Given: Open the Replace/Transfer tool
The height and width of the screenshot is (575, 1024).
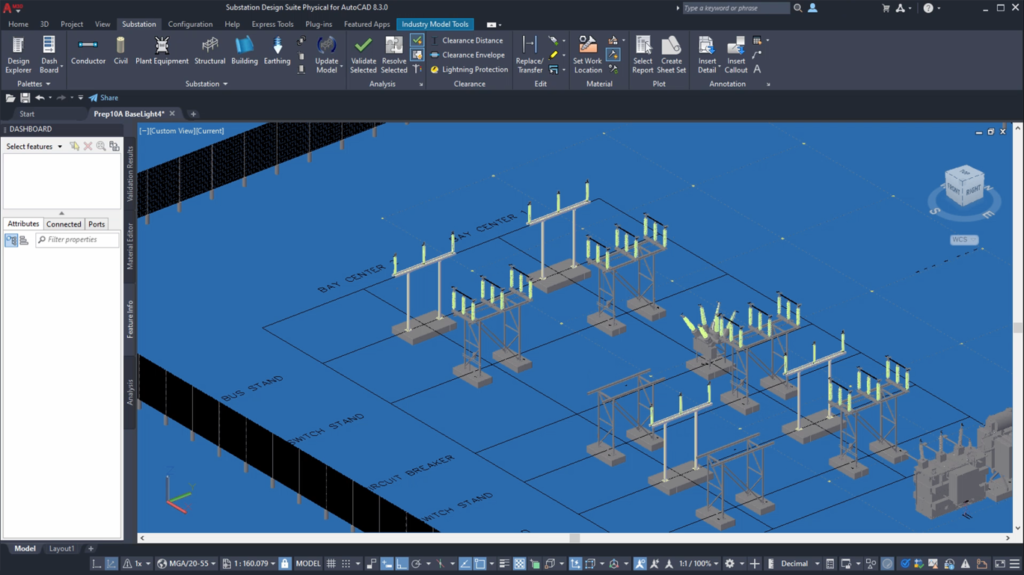Looking at the screenshot, I should (530, 54).
